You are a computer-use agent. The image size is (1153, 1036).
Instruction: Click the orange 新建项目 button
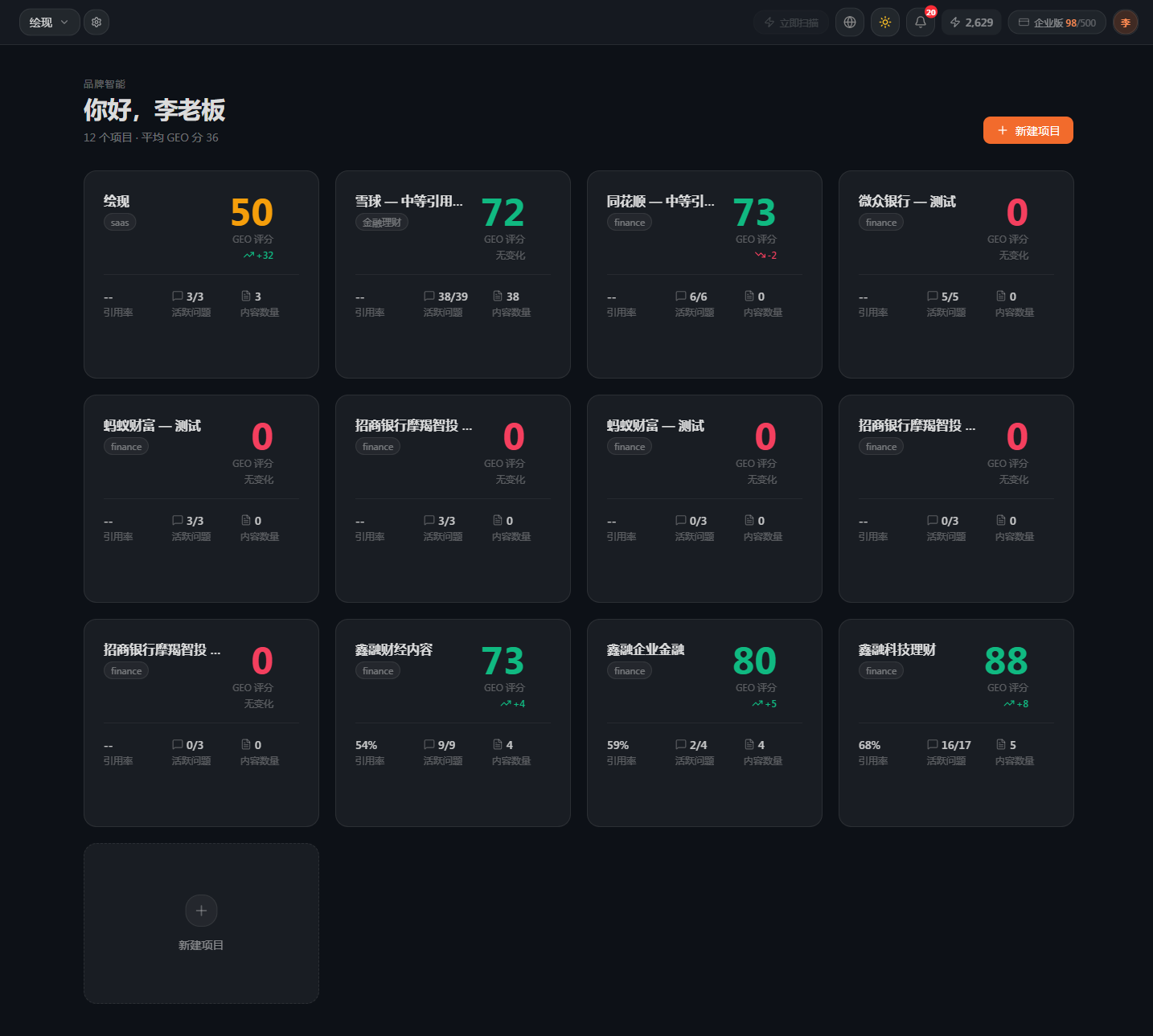point(1028,130)
